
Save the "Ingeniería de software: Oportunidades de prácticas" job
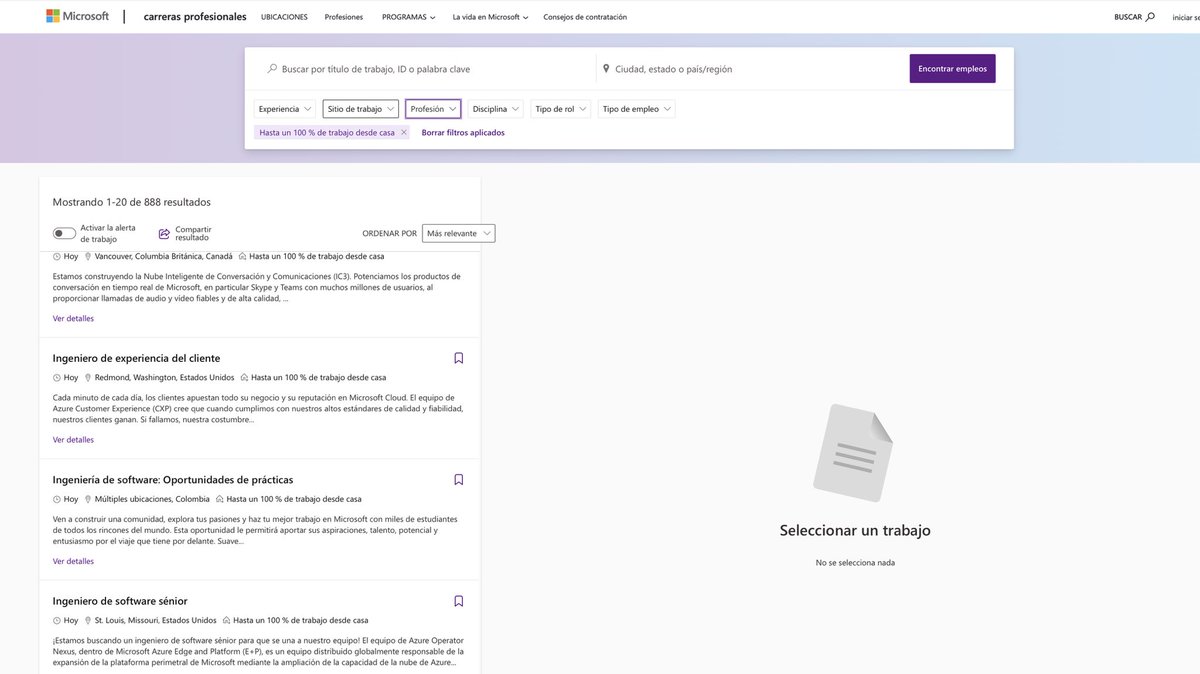click(458, 478)
